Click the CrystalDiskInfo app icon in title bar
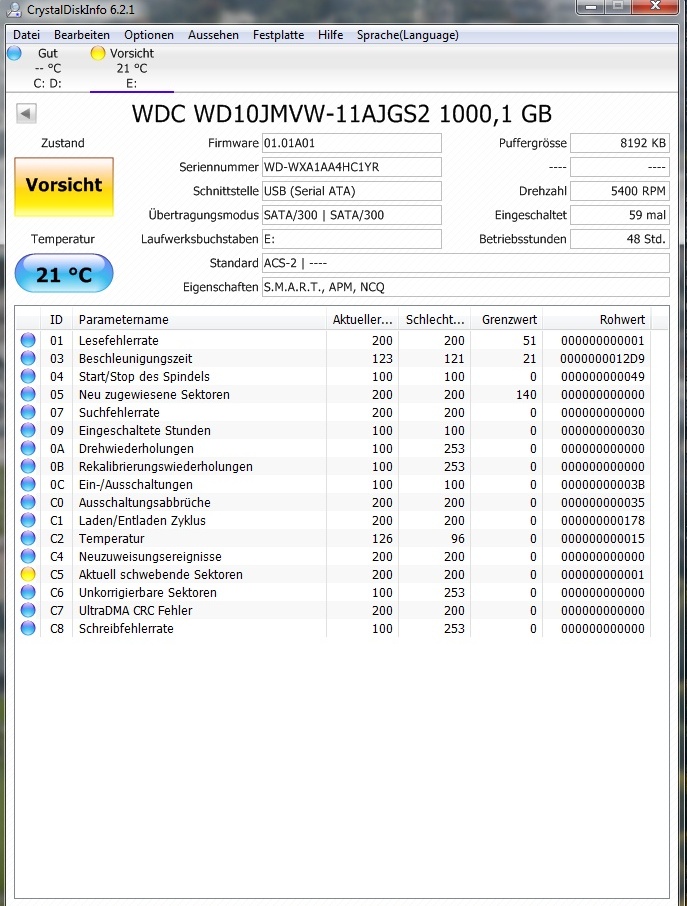The width and height of the screenshot is (687, 906). (x=14, y=9)
